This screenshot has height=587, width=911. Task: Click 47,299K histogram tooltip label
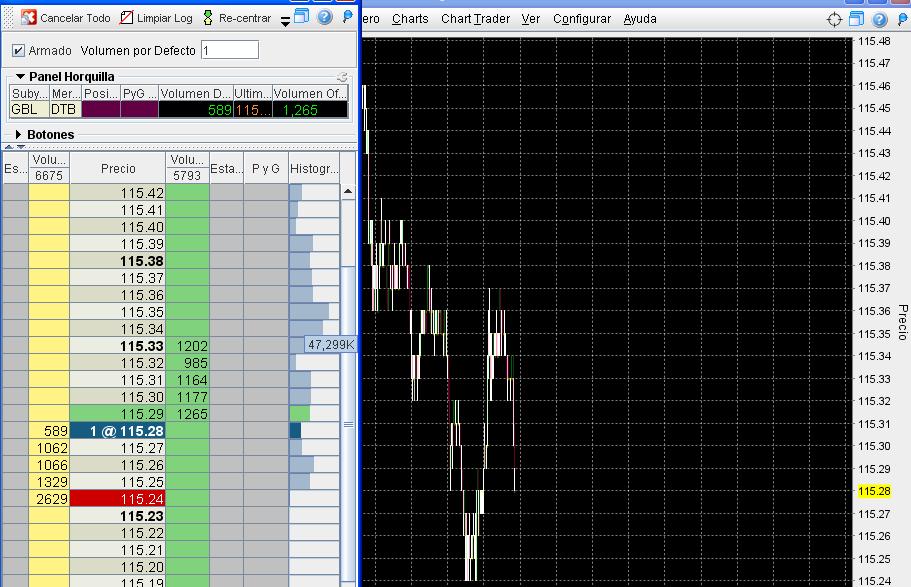point(331,345)
